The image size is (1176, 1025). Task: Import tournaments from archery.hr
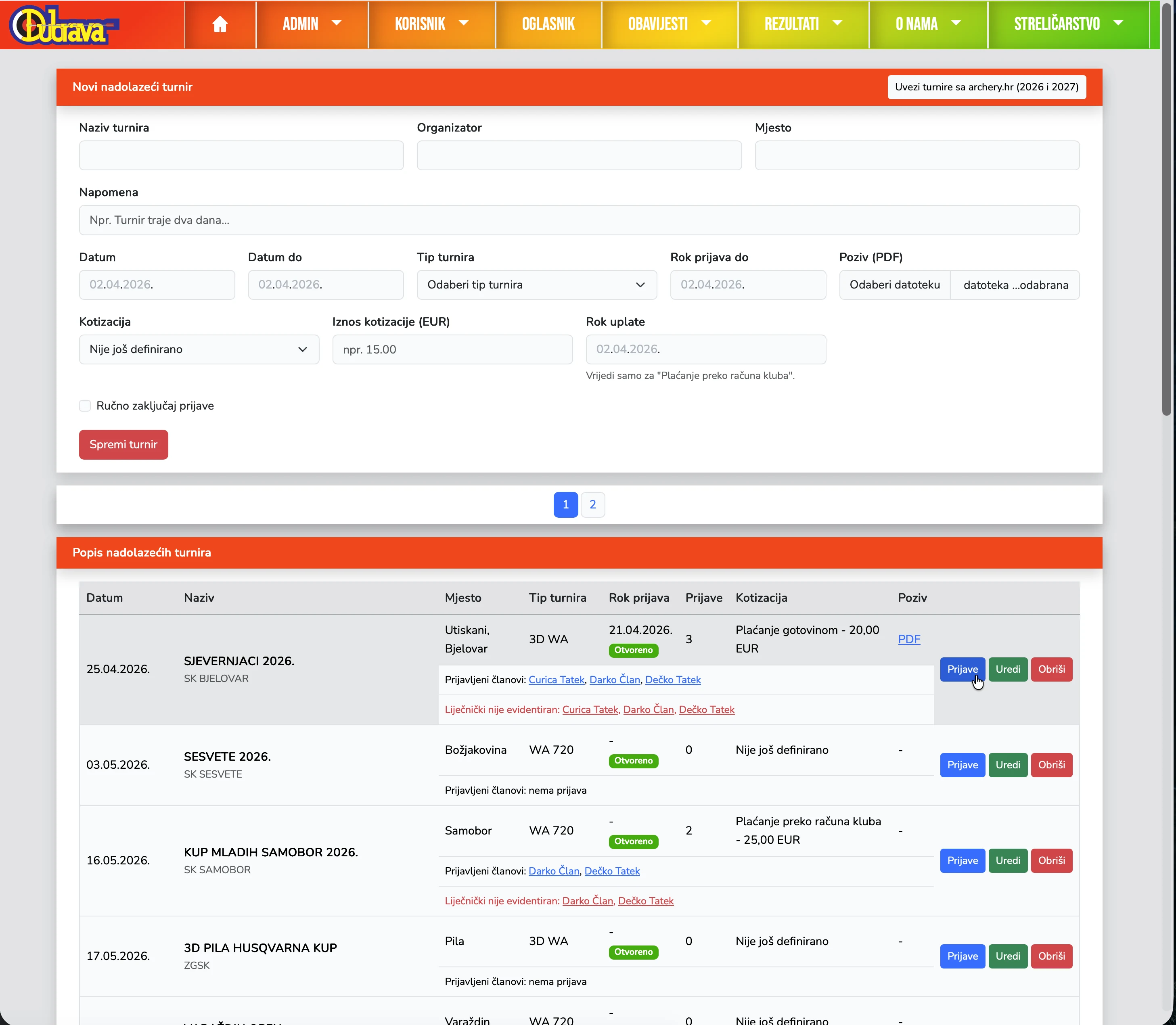(986, 87)
